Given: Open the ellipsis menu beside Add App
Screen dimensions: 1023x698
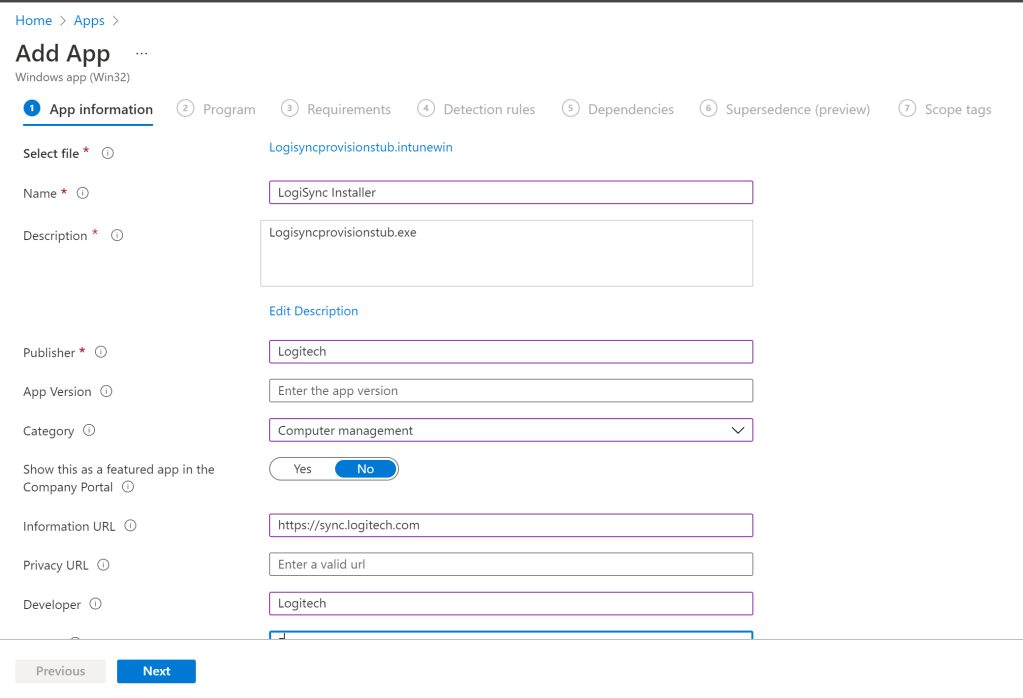Looking at the screenshot, I should pyautogui.click(x=141, y=53).
